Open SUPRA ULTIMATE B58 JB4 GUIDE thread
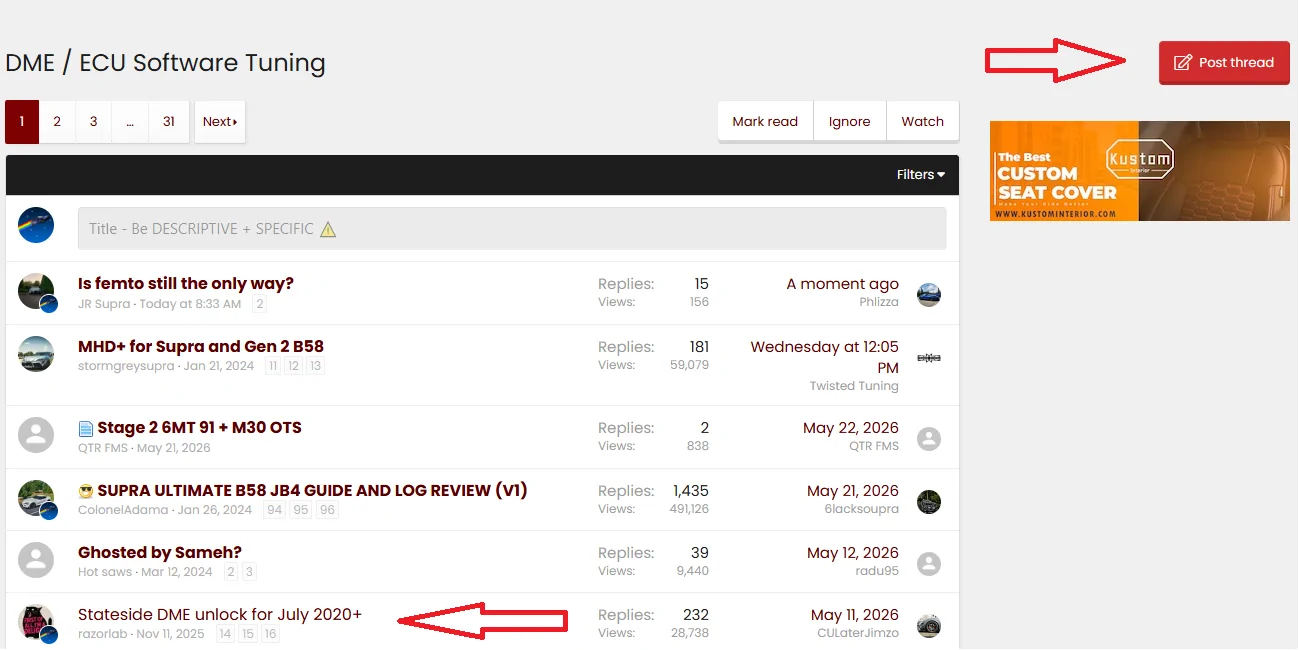The image size is (1299, 650). pos(312,491)
